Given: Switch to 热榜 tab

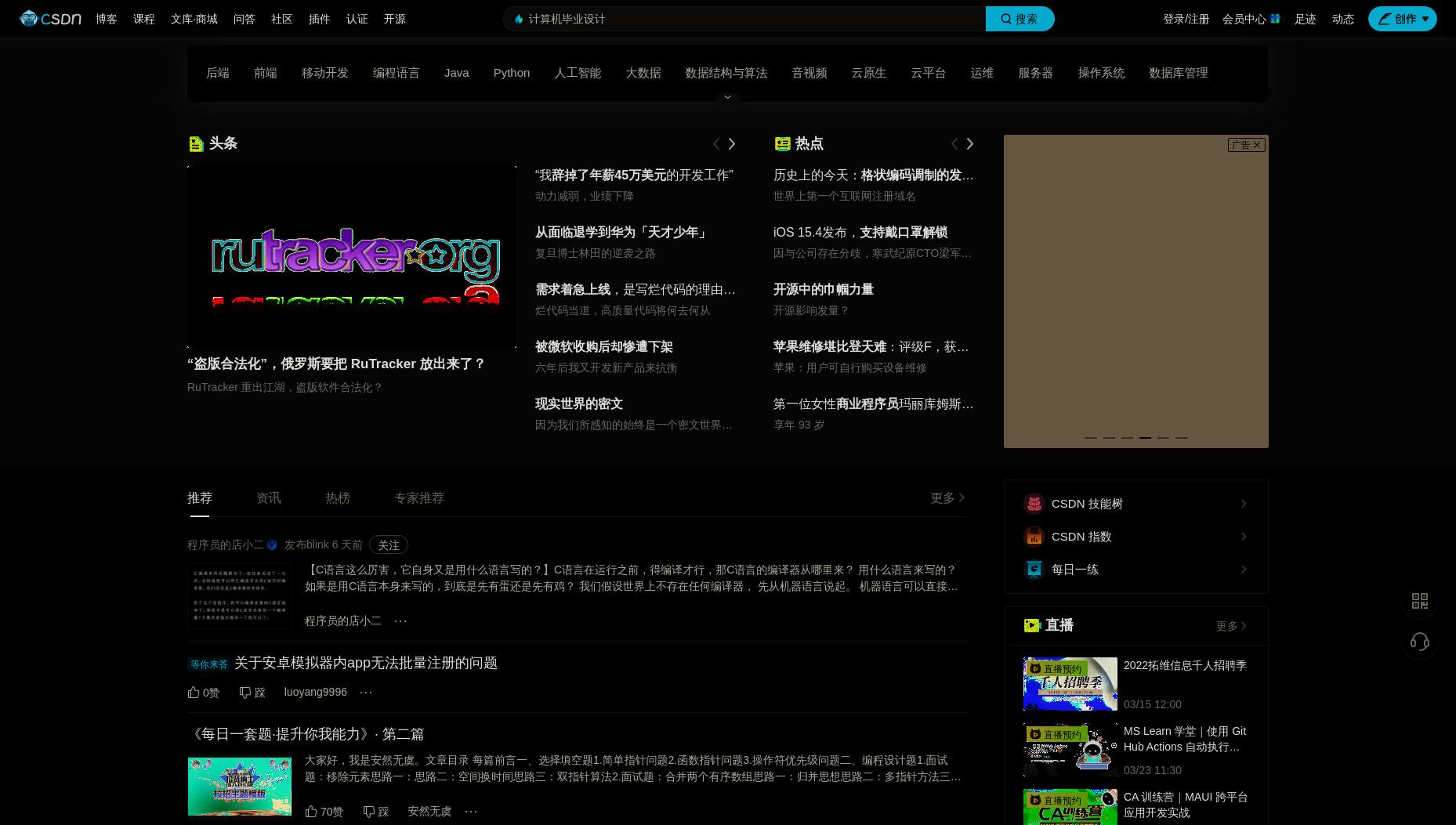Looking at the screenshot, I should (338, 498).
